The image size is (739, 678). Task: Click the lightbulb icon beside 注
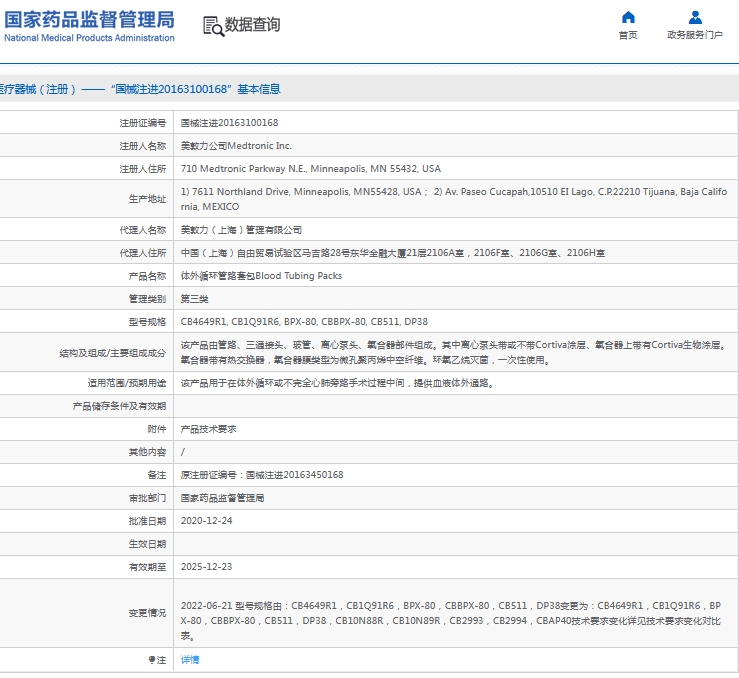tap(152, 660)
